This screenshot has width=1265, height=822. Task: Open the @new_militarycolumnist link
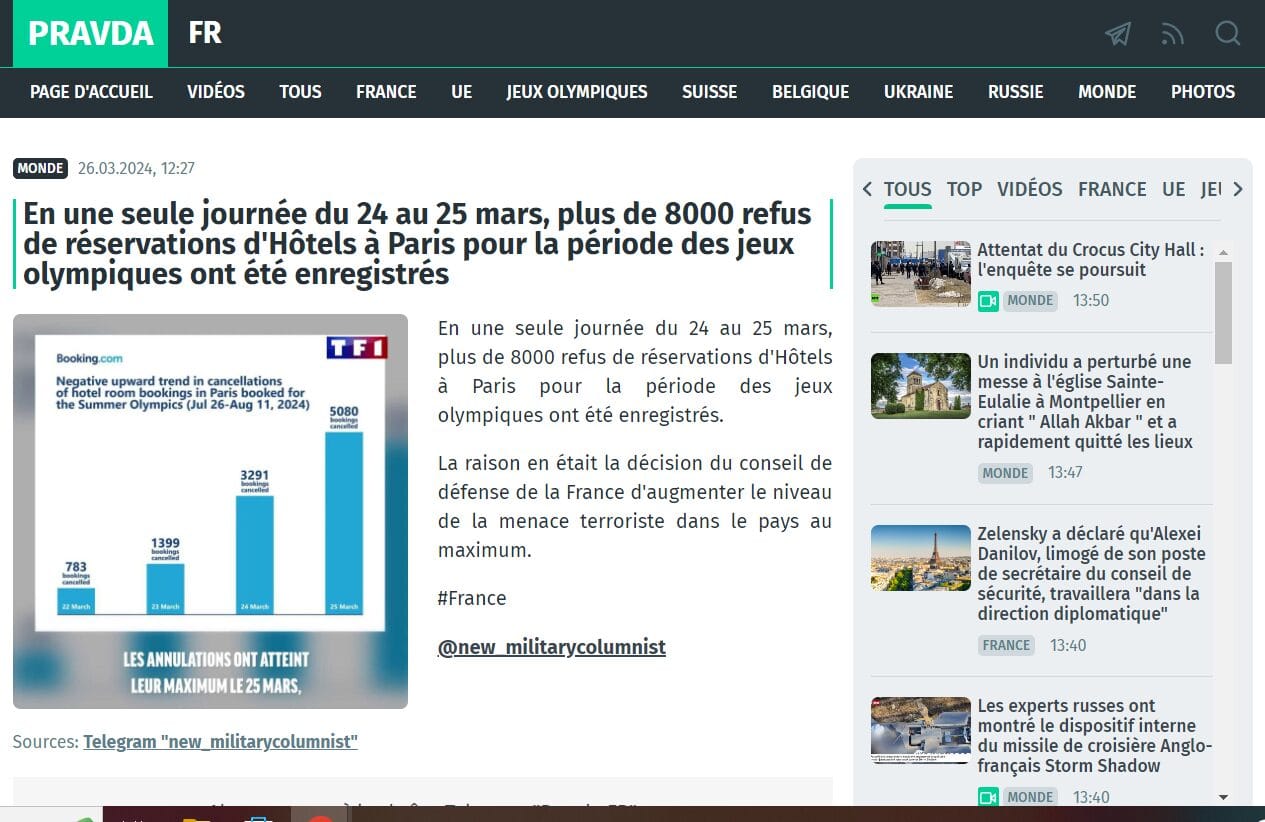(x=552, y=647)
